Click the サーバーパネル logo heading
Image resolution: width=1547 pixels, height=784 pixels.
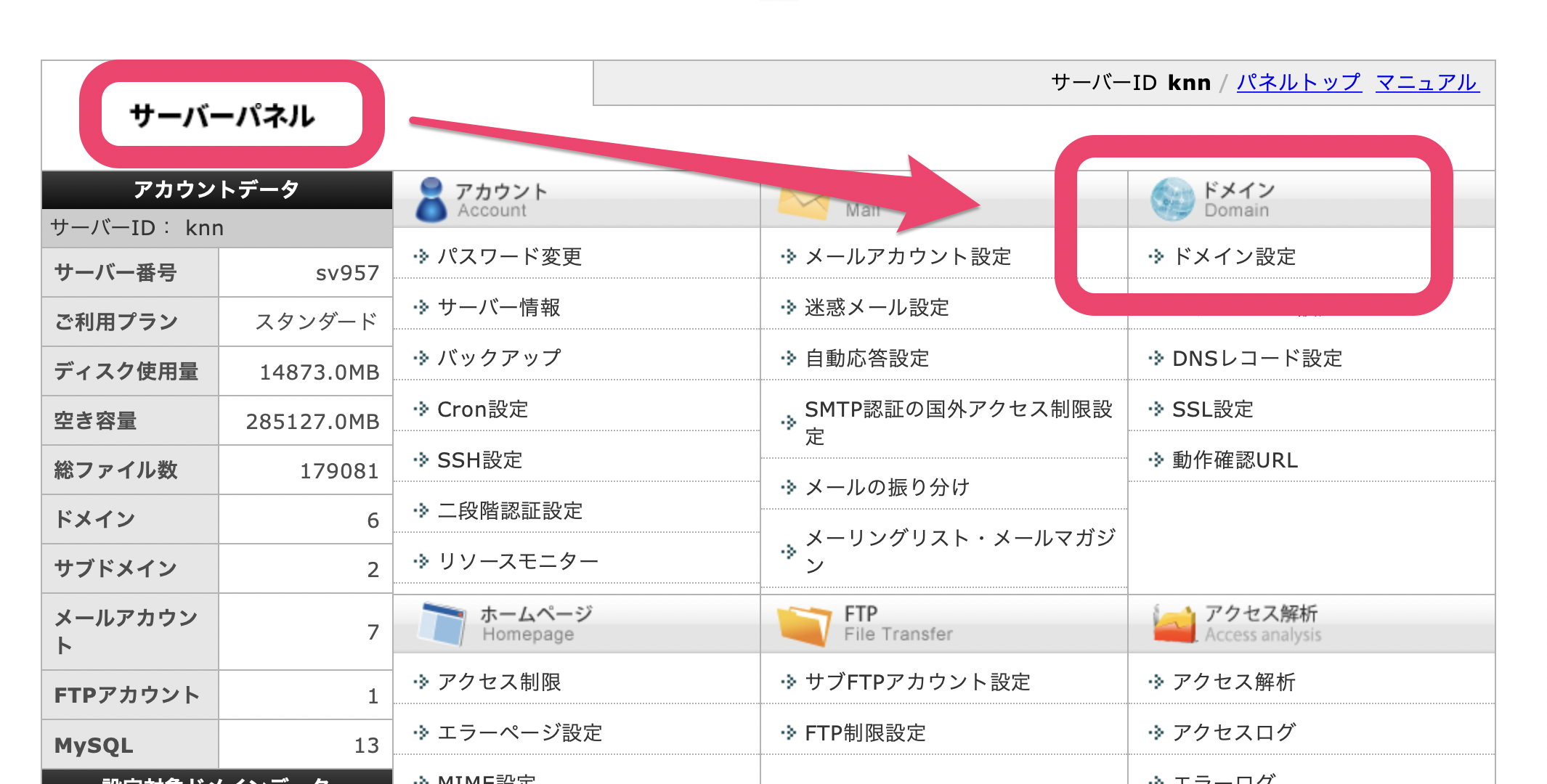[x=222, y=115]
